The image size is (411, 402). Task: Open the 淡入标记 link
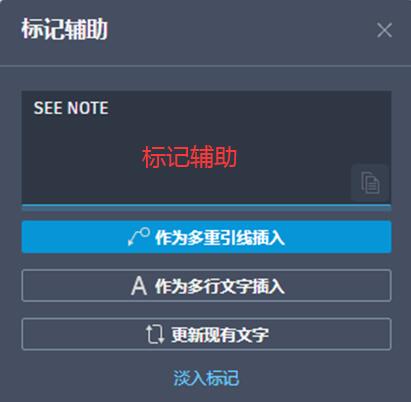pyautogui.click(x=206, y=378)
